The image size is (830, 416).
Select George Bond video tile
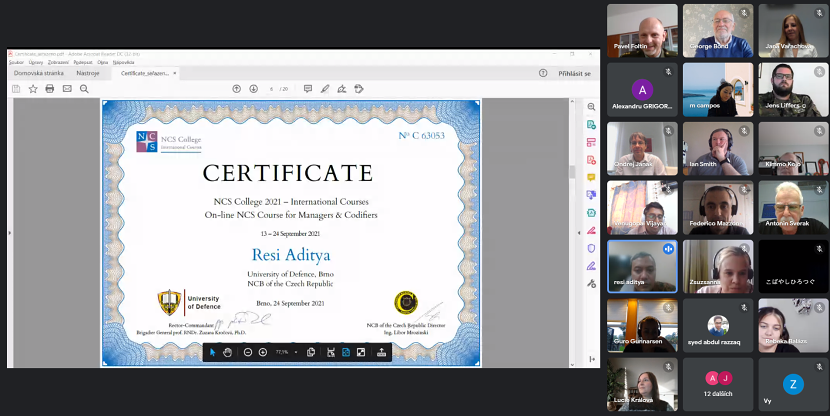[718, 31]
